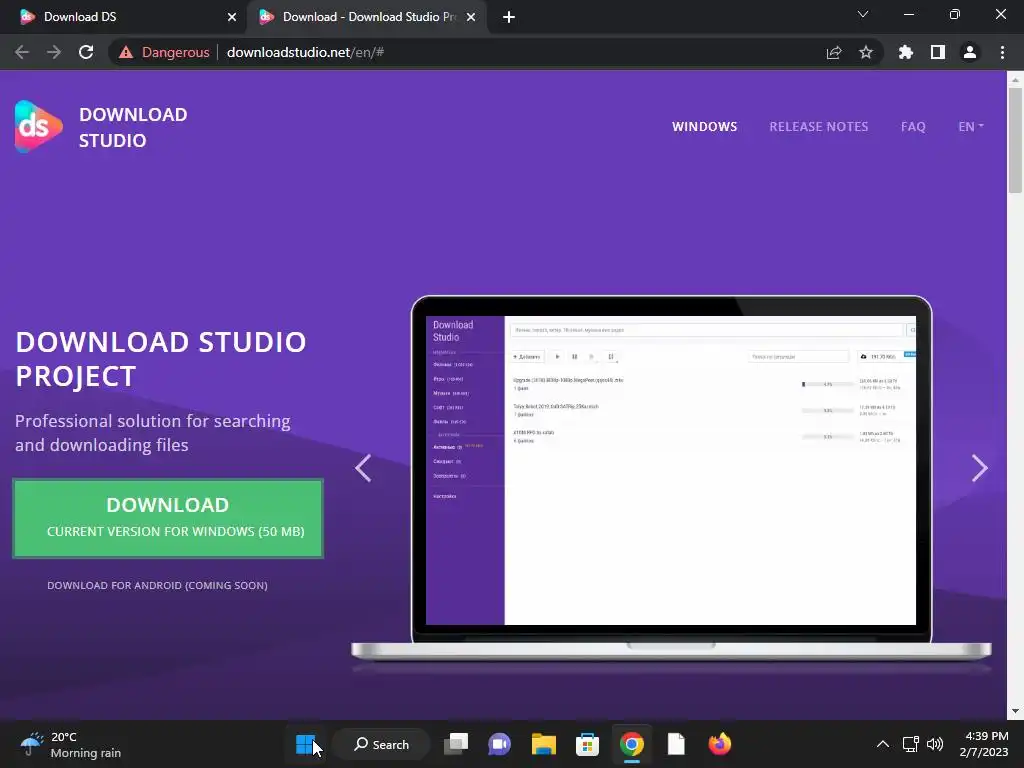
Task: Open the weather widget
Action: (x=70, y=744)
